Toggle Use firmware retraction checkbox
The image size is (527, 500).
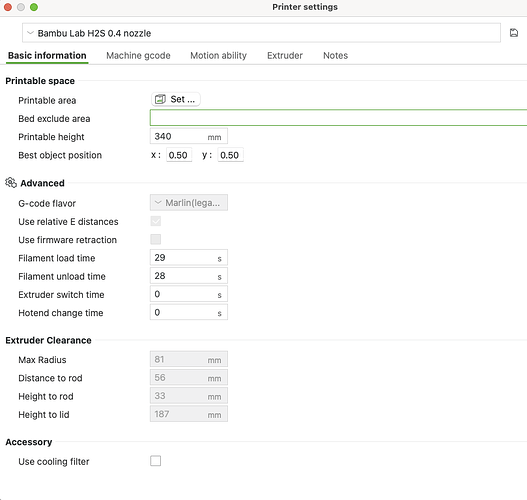point(155,239)
